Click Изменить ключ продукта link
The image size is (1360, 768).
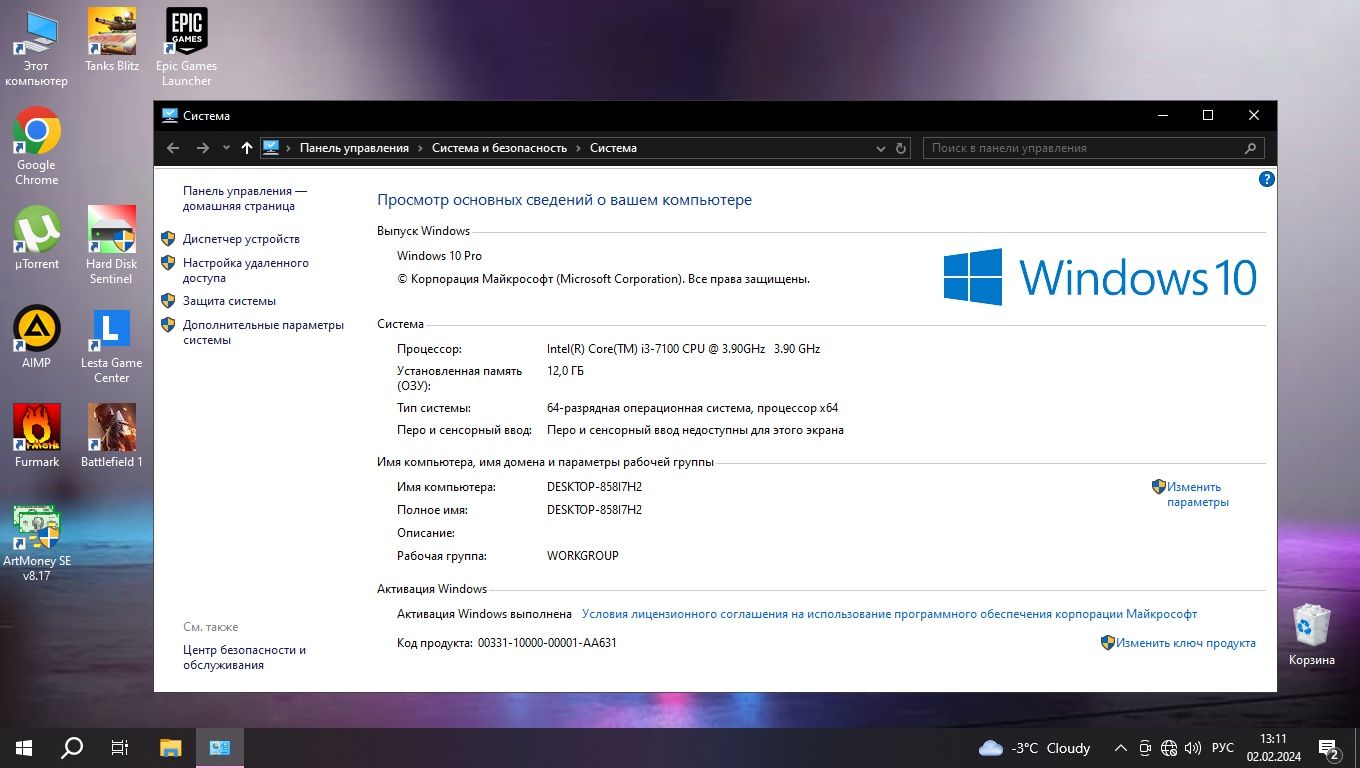pyautogui.click(x=1186, y=643)
